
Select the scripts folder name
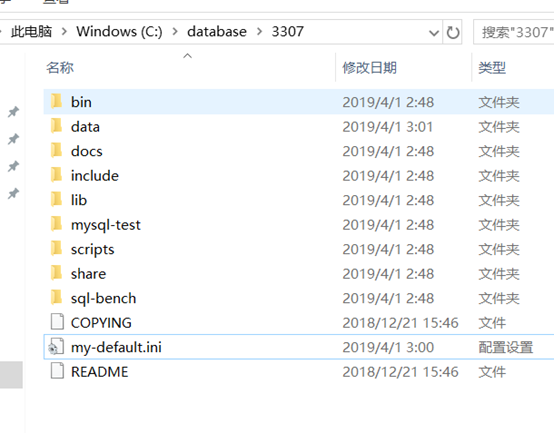pyautogui.click(x=93, y=250)
